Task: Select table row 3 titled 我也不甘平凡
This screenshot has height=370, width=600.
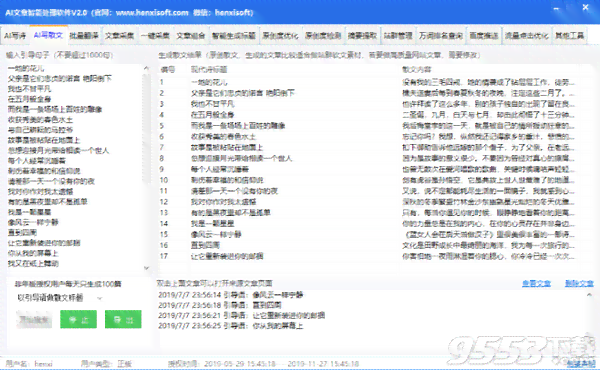Action: (x=368, y=104)
